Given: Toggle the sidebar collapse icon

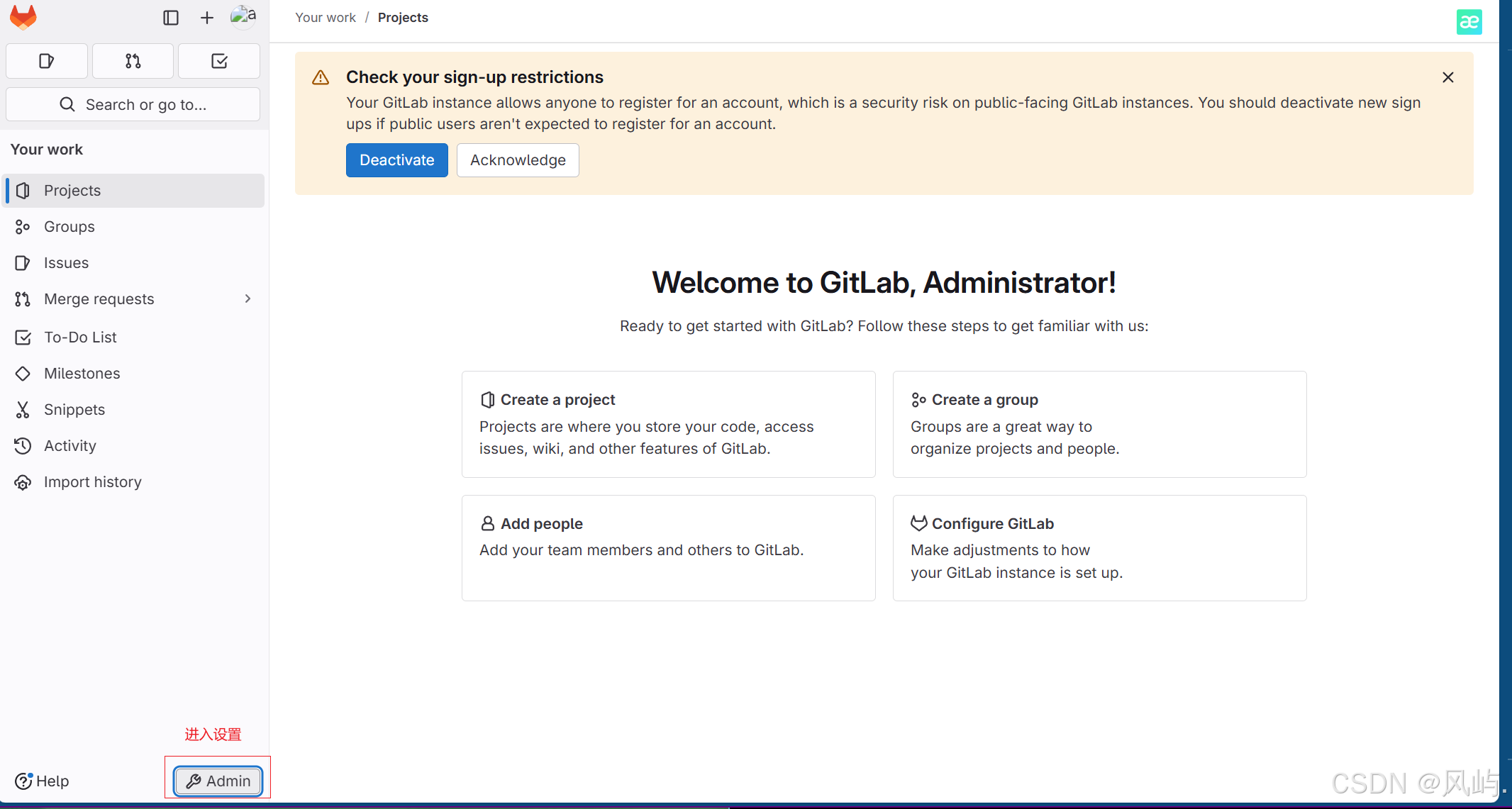Looking at the screenshot, I should point(170,18).
